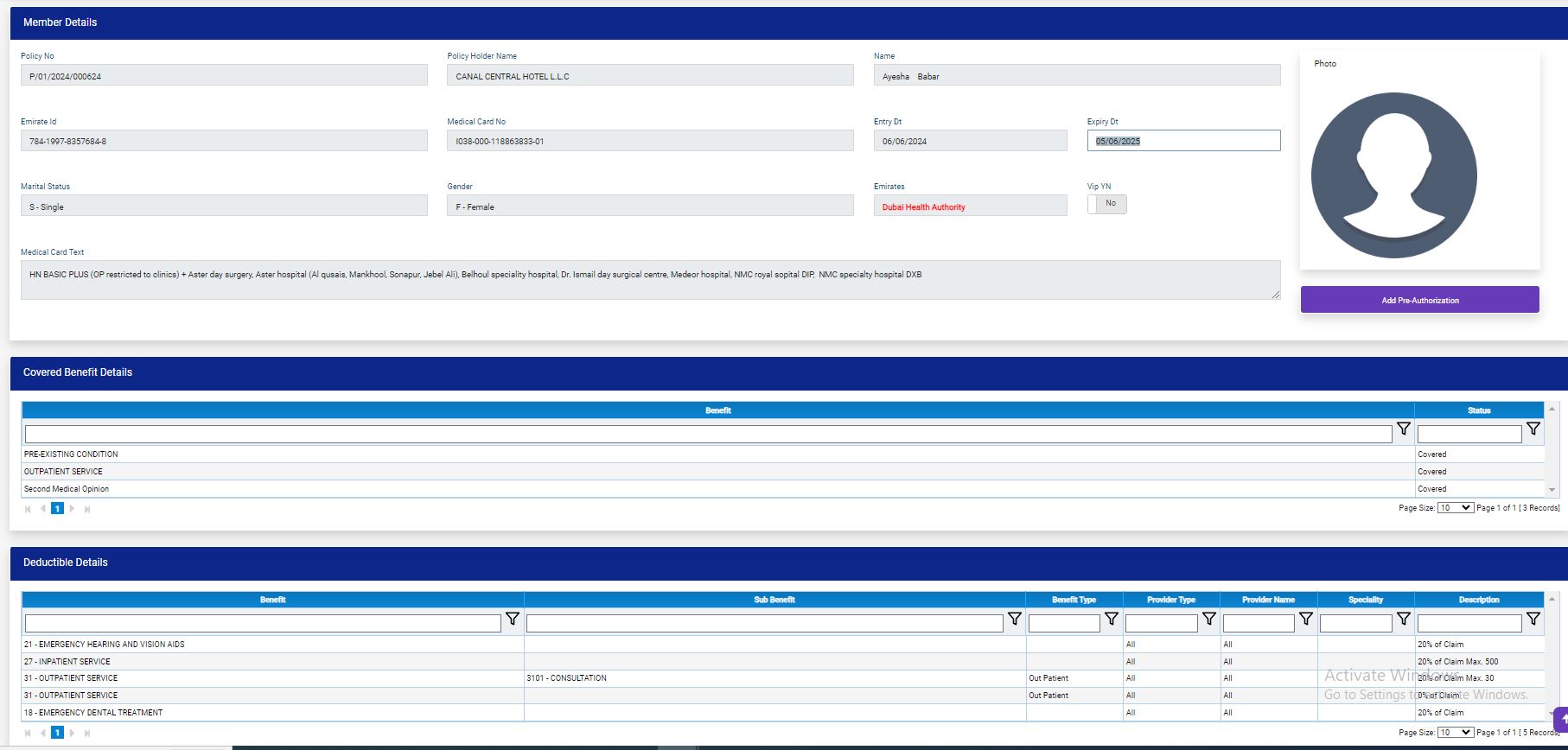Open Page Size dropdown in Covered Benefit Details

(1455, 508)
